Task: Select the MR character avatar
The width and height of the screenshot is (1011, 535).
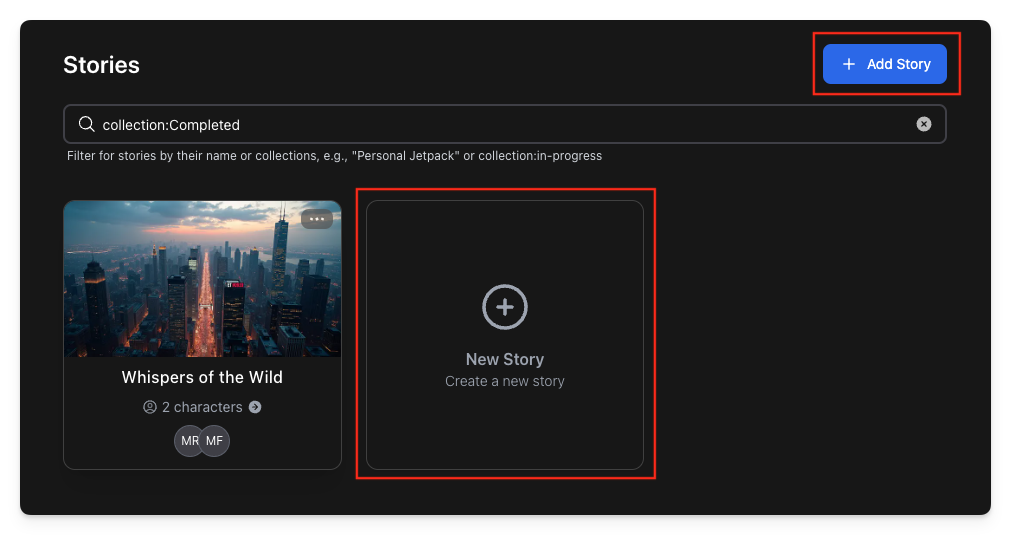Action: click(189, 440)
